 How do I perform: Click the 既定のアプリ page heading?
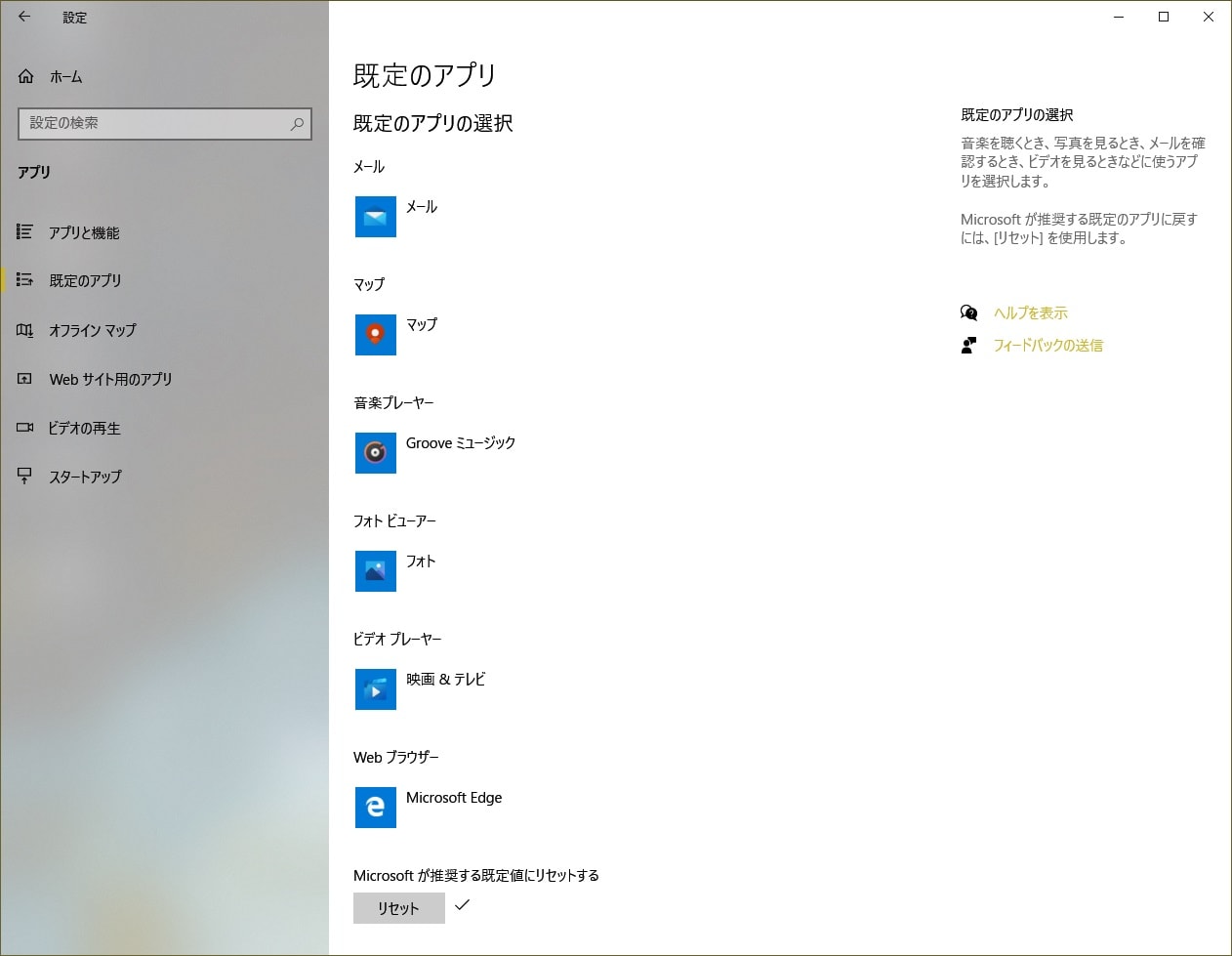click(x=425, y=75)
